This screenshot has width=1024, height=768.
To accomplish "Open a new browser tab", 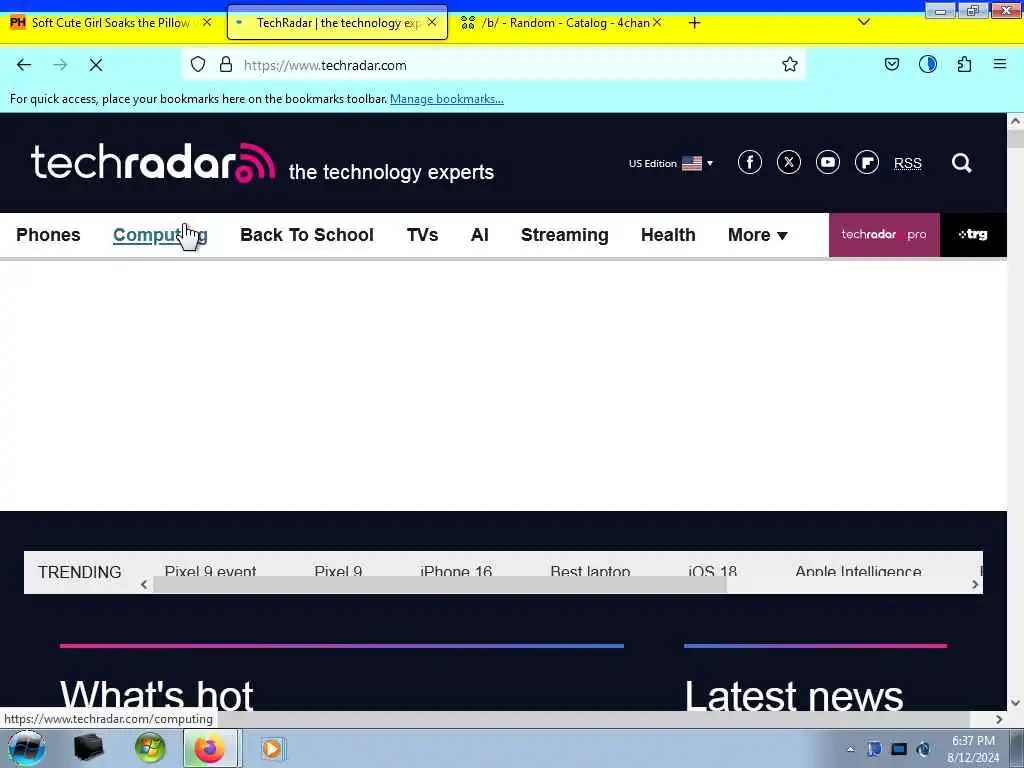I will coord(694,23).
